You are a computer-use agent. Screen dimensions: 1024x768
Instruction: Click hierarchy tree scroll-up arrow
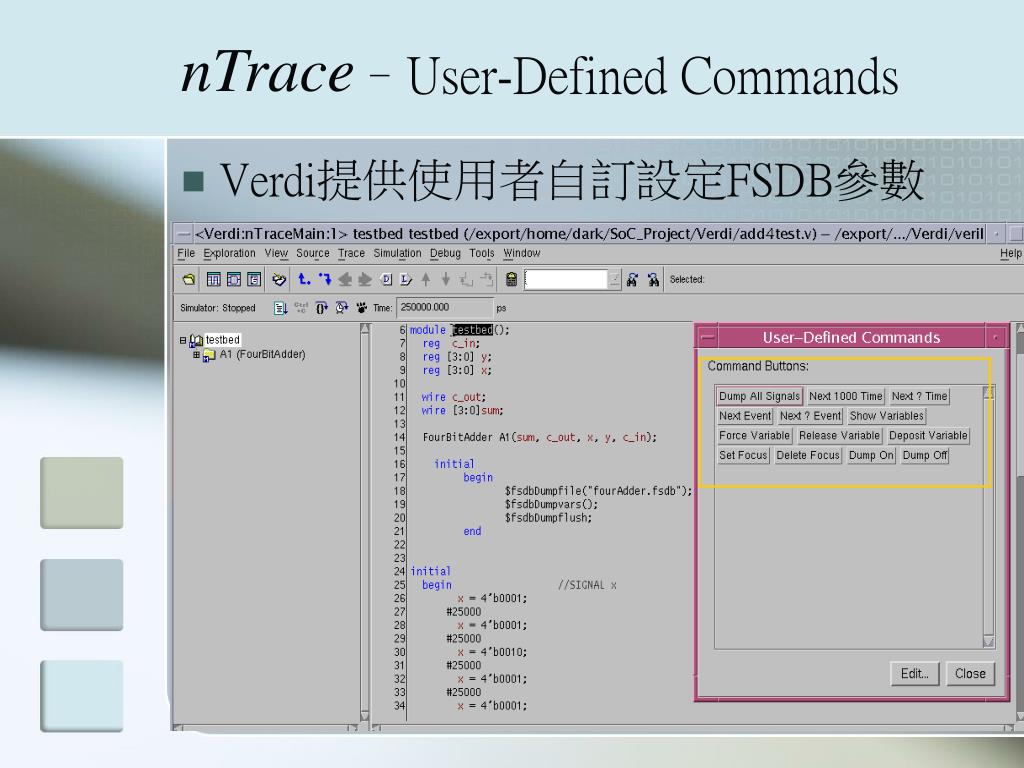coord(364,329)
